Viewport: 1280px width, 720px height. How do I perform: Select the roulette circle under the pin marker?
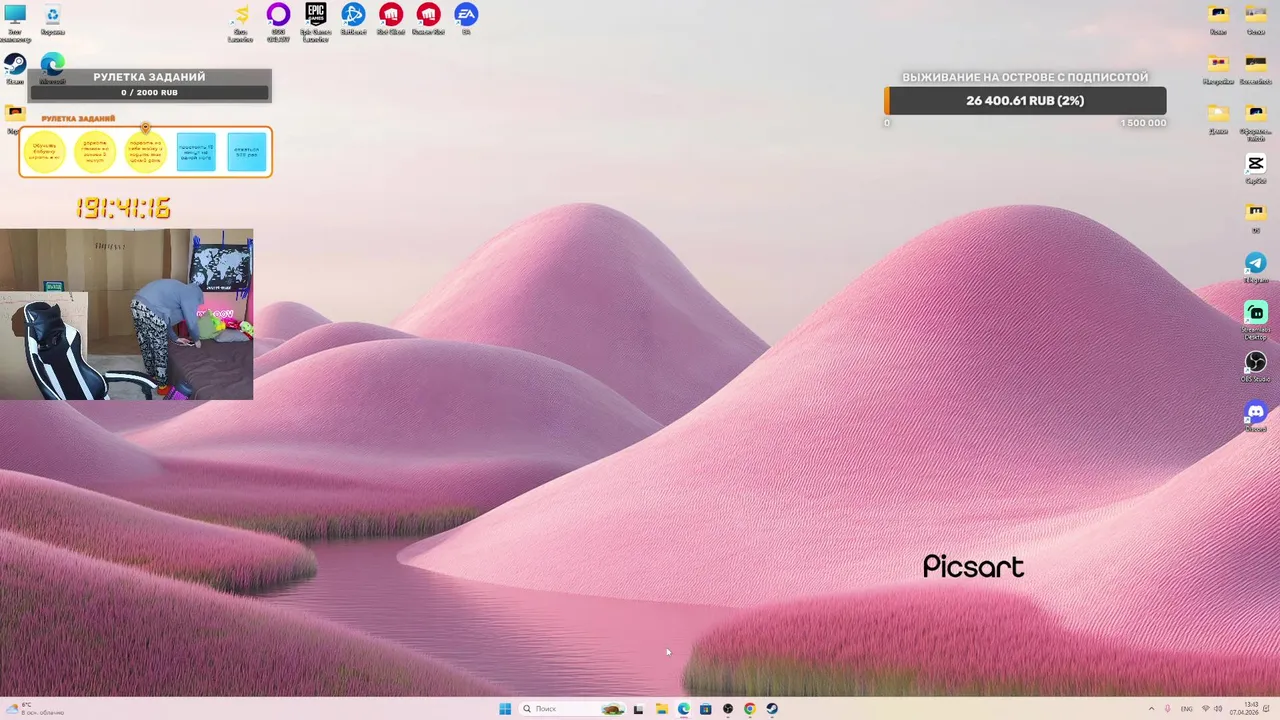145,152
